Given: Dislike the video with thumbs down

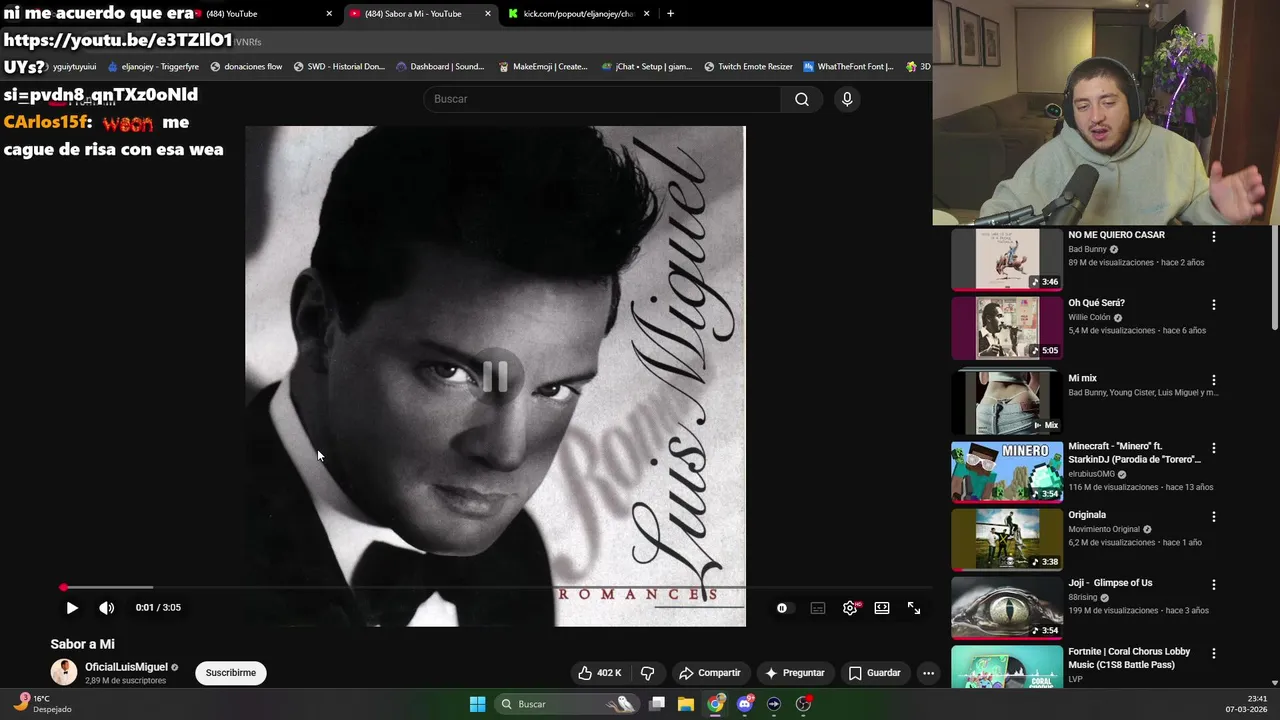Looking at the screenshot, I should coord(647,673).
